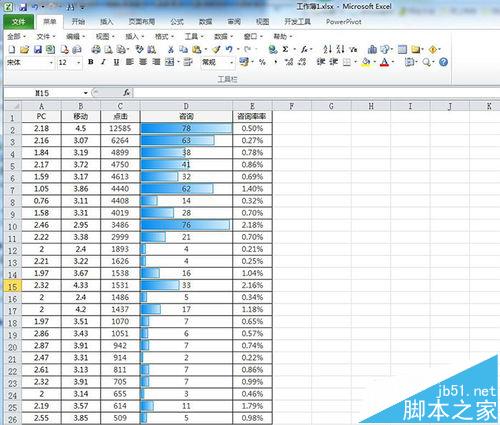The height and width of the screenshot is (425, 500).
Task: Switch to the 公式 ribbon tab
Action: tap(177, 22)
